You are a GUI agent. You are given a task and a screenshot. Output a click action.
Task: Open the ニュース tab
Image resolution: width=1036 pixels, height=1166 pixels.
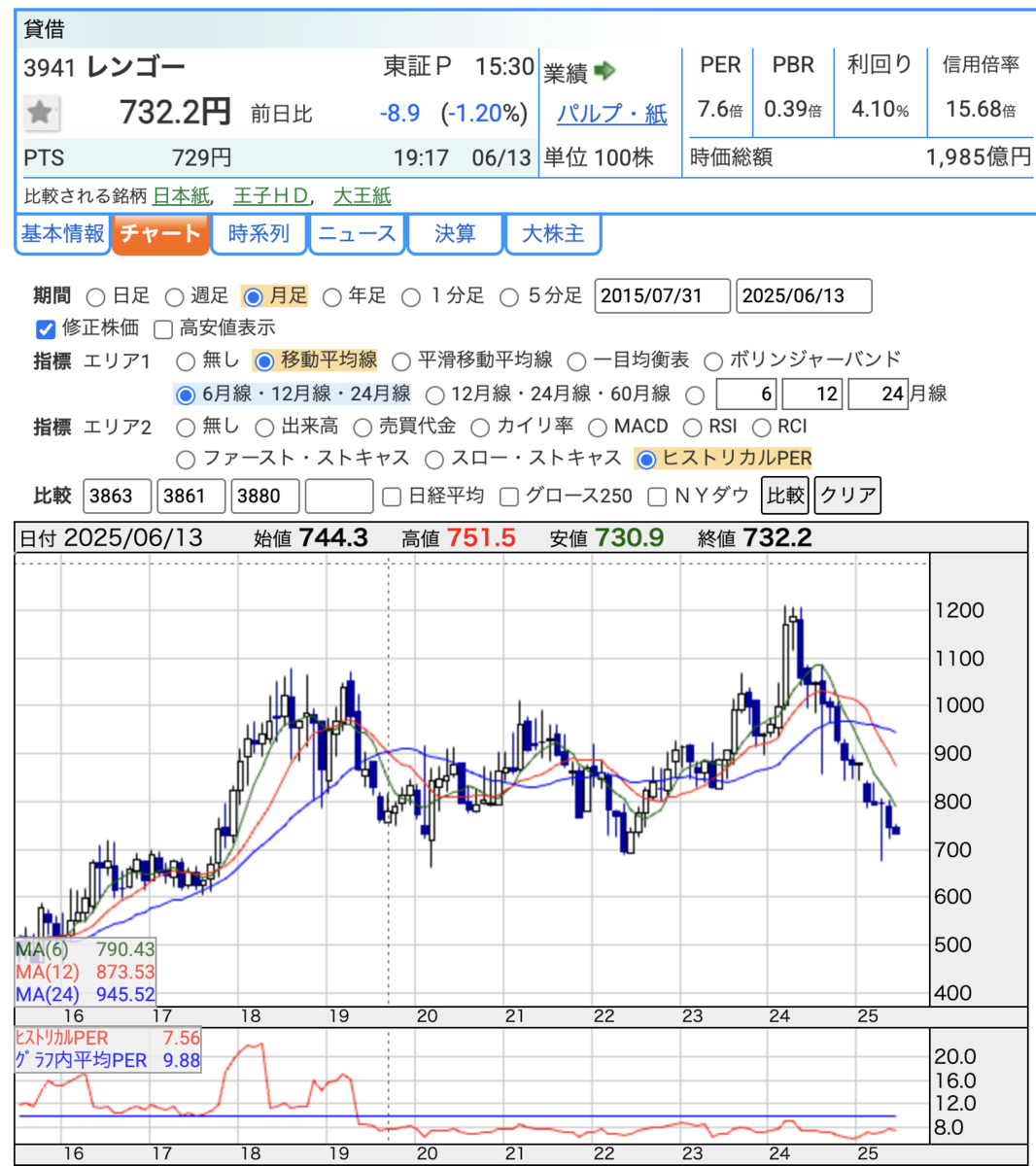(357, 234)
